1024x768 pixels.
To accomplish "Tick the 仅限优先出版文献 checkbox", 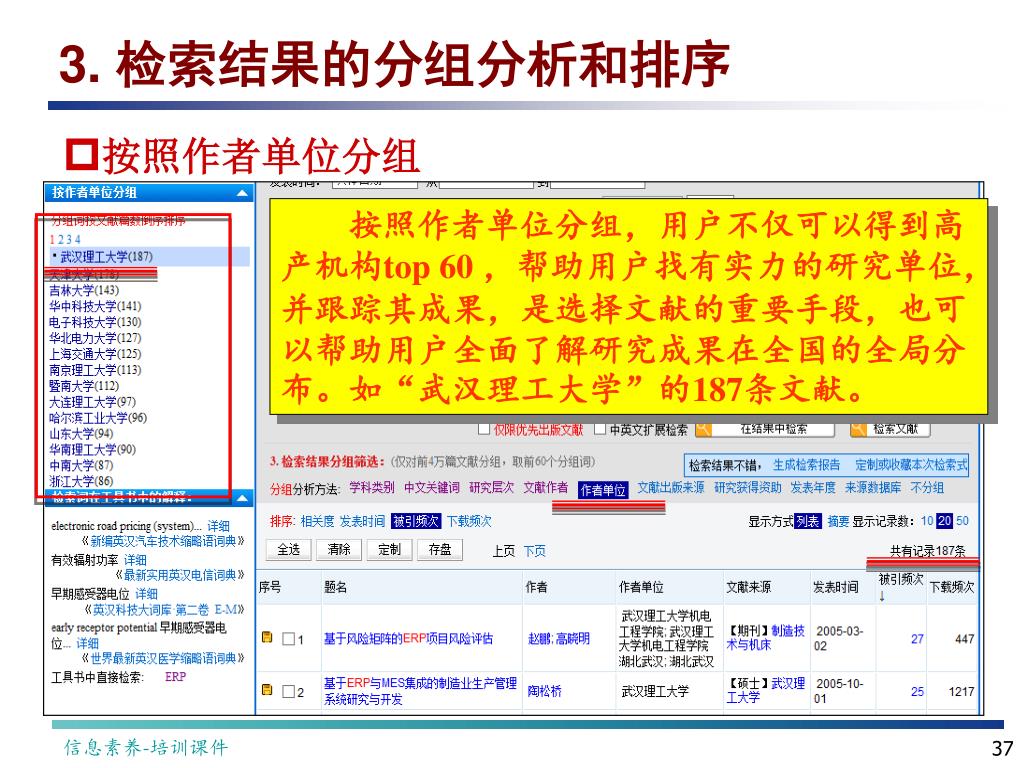I will [x=484, y=429].
